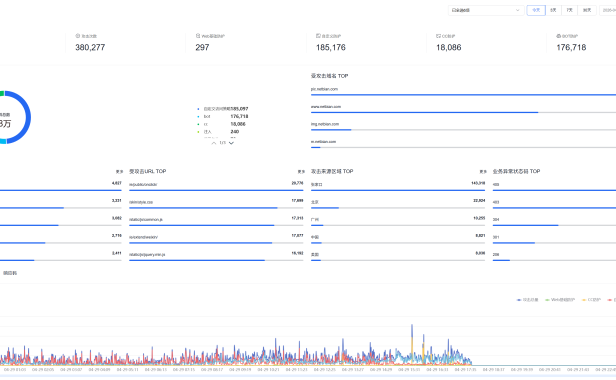The image size is (616, 380).
Task: Click the 美国 source region row
Action: [x=398, y=257]
